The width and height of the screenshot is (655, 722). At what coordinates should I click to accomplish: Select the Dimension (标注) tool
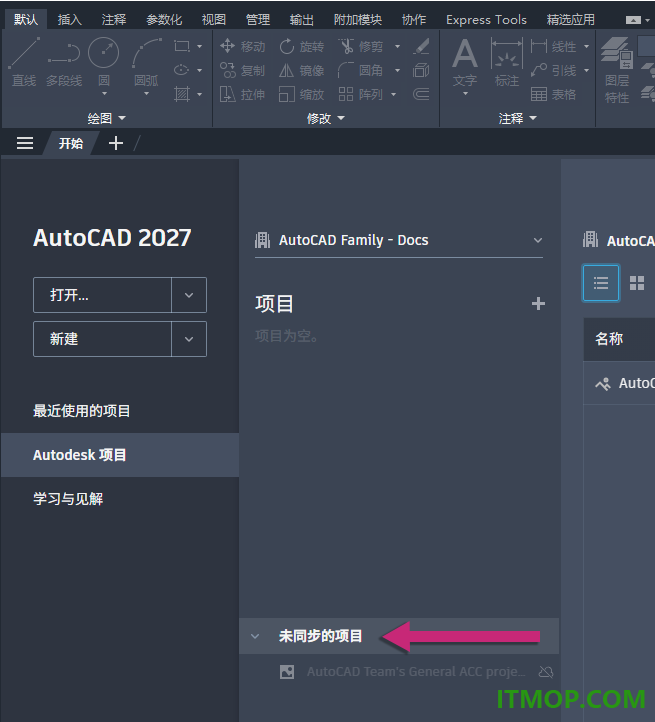507,63
